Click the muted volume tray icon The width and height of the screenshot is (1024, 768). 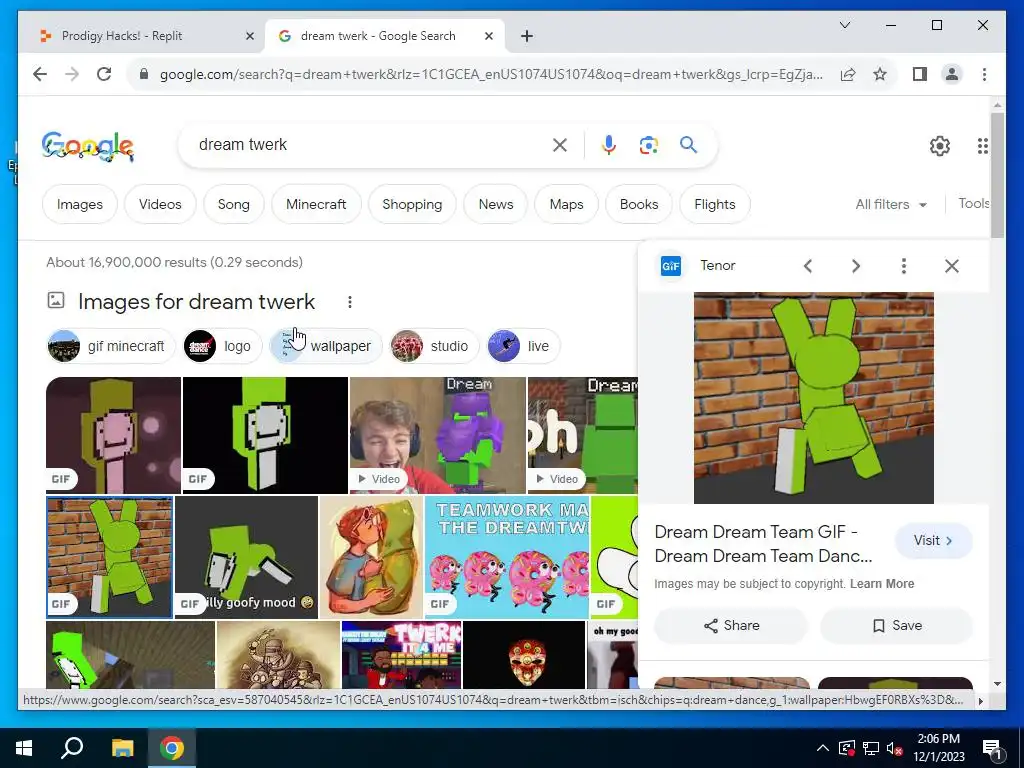point(895,748)
